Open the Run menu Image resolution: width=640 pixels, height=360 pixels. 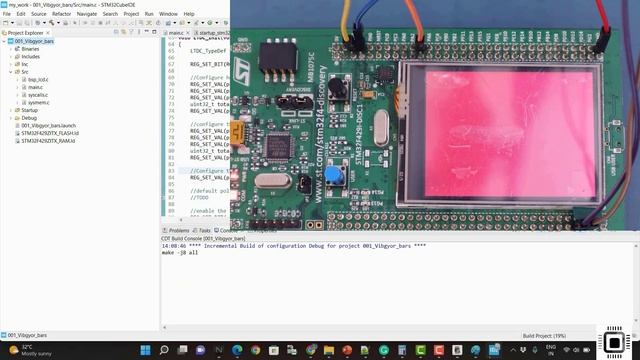click(149, 14)
